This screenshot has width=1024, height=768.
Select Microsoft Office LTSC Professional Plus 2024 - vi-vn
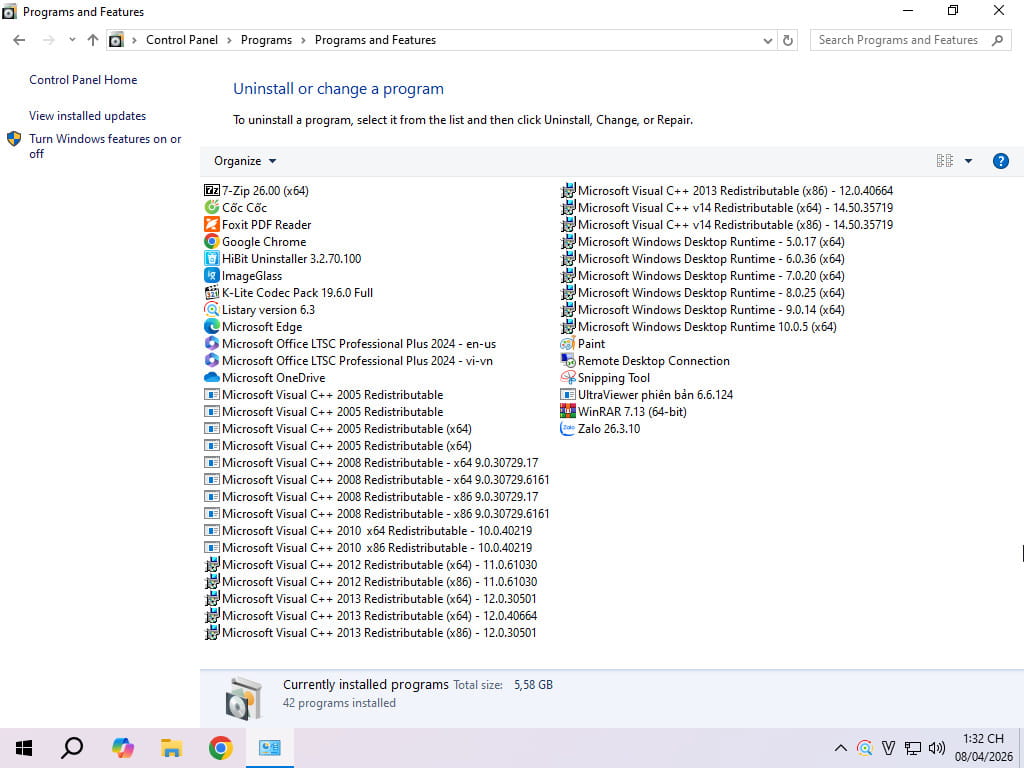point(349,360)
